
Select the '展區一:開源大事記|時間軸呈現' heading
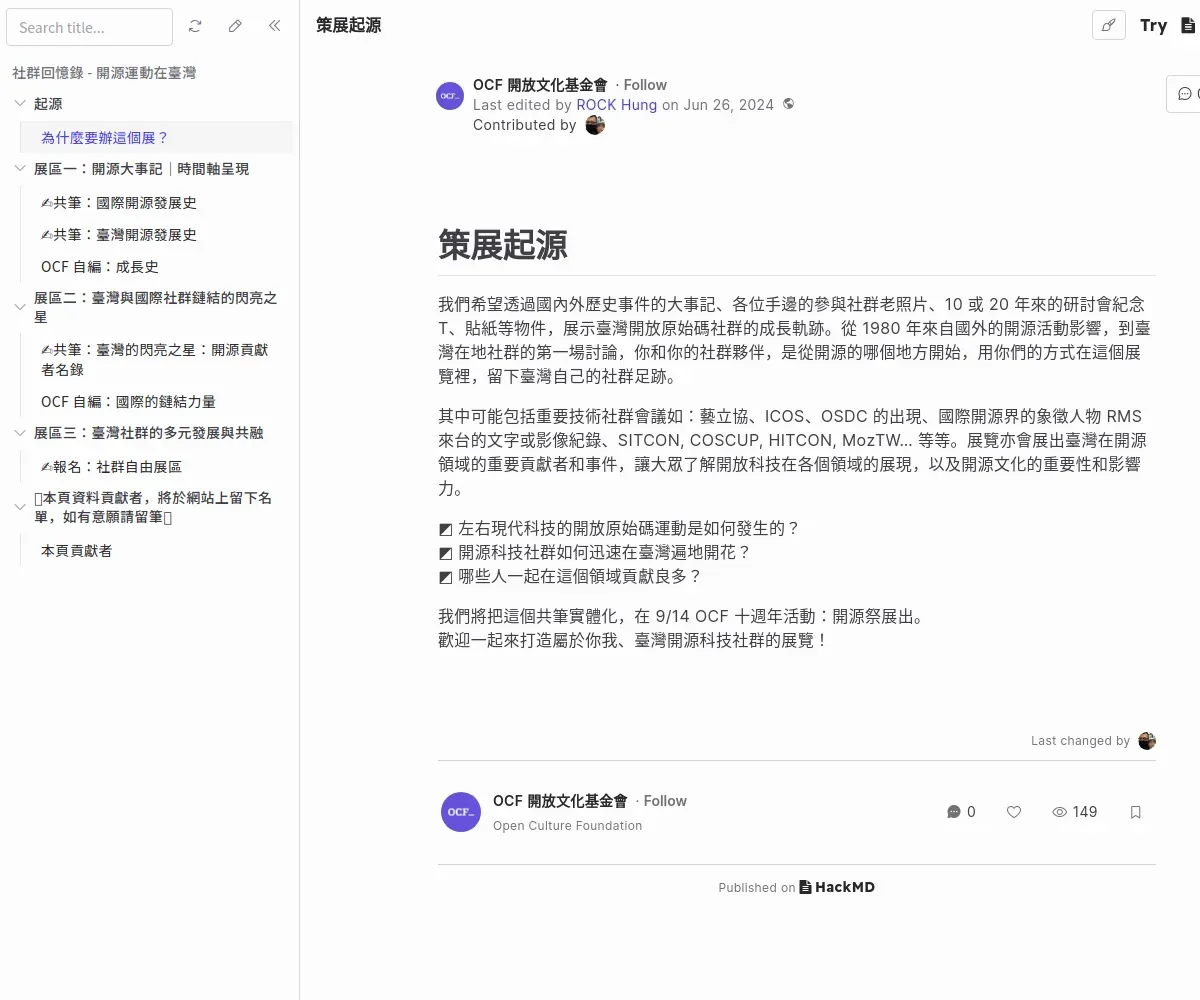(x=142, y=169)
